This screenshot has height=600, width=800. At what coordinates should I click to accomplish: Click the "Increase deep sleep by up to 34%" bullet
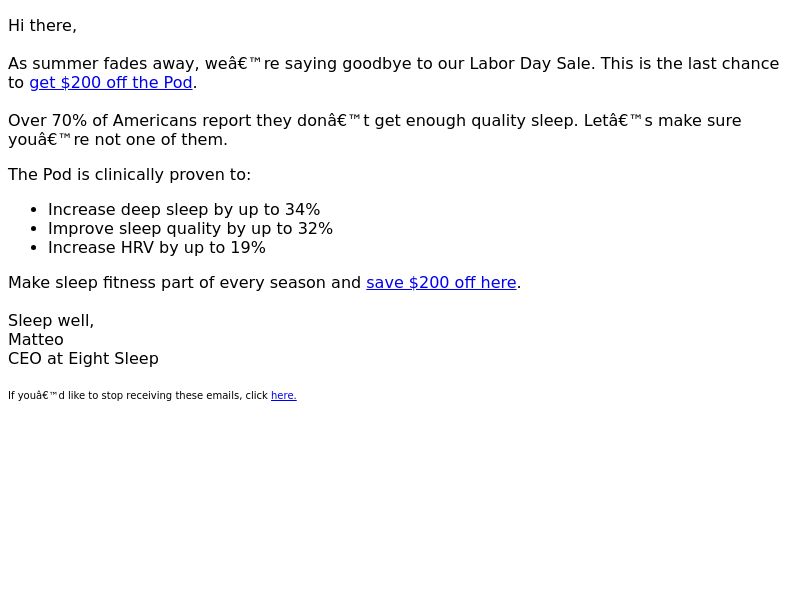[184, 210]
